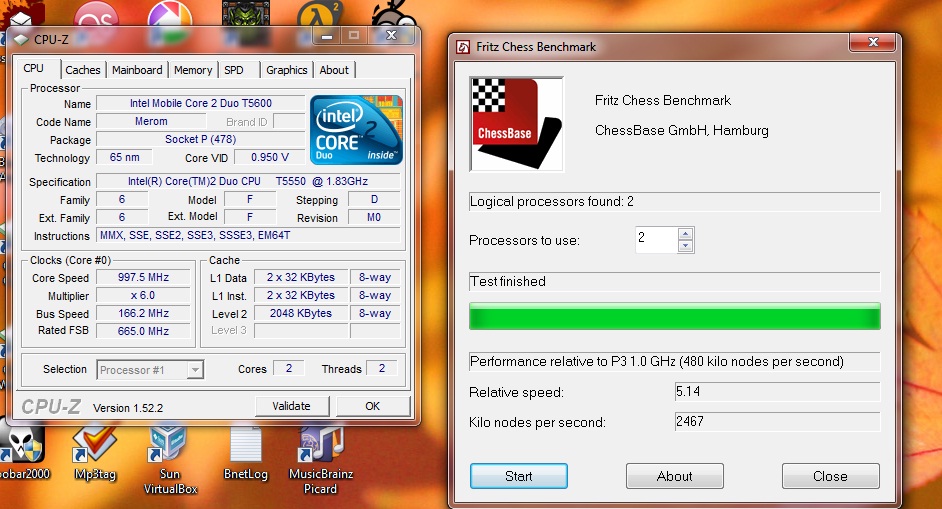Select the CPU tab
Image resolution: width=942 pixels, height=509 pixels.
pyautogui.click(x=34, y=69)
